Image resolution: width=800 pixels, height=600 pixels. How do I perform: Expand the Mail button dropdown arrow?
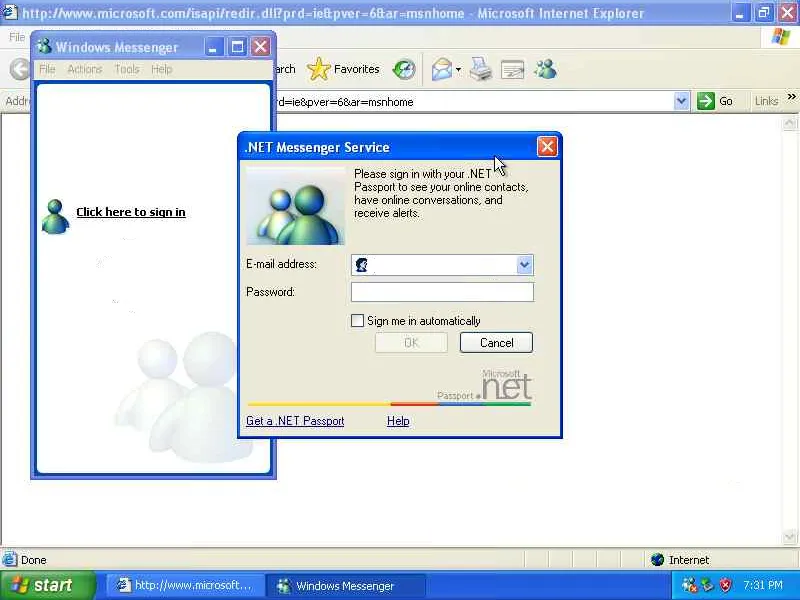(x=458, y=69)
